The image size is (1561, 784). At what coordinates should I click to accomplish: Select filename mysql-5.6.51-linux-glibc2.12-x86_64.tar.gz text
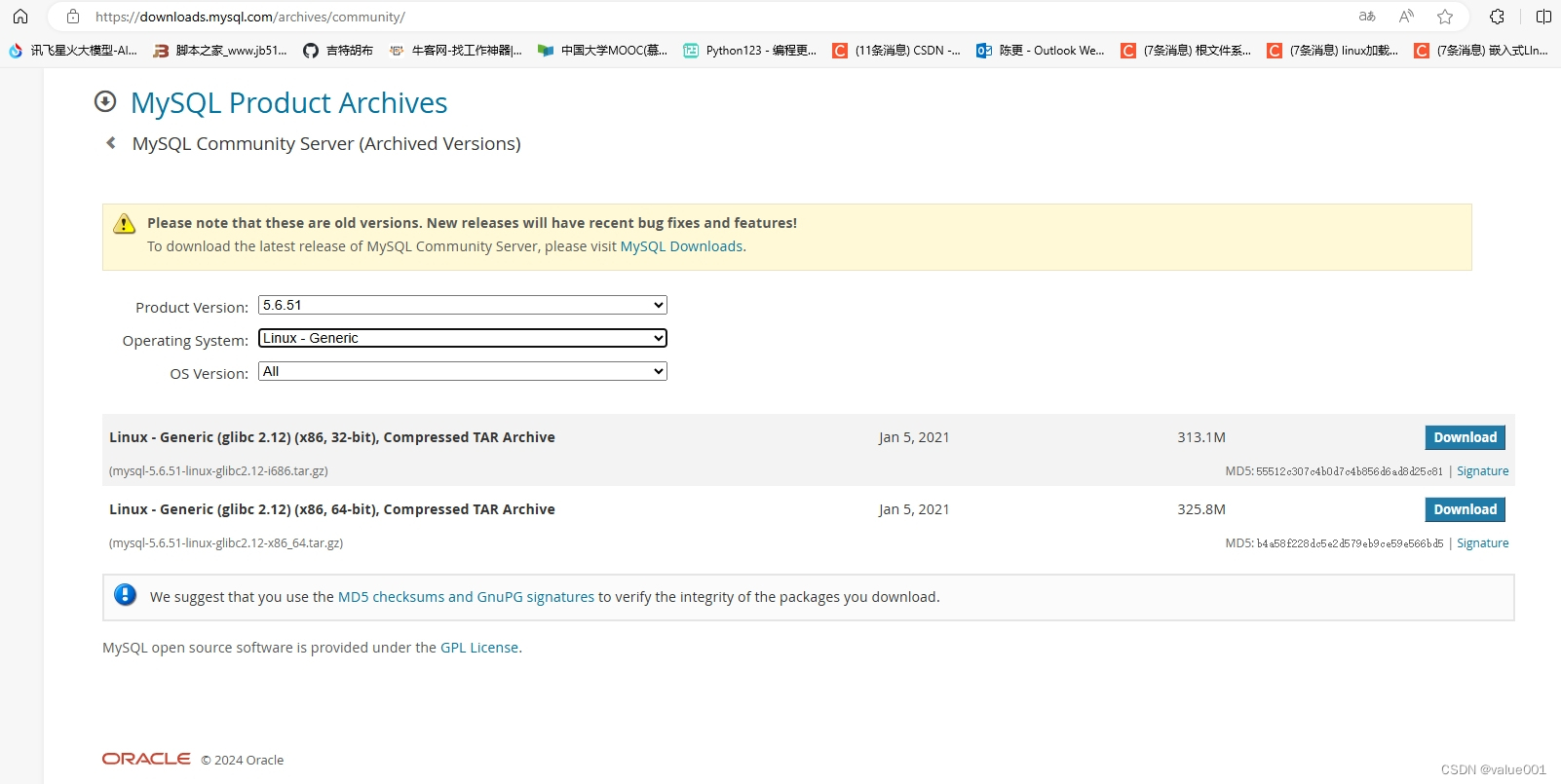coord(226,543)
